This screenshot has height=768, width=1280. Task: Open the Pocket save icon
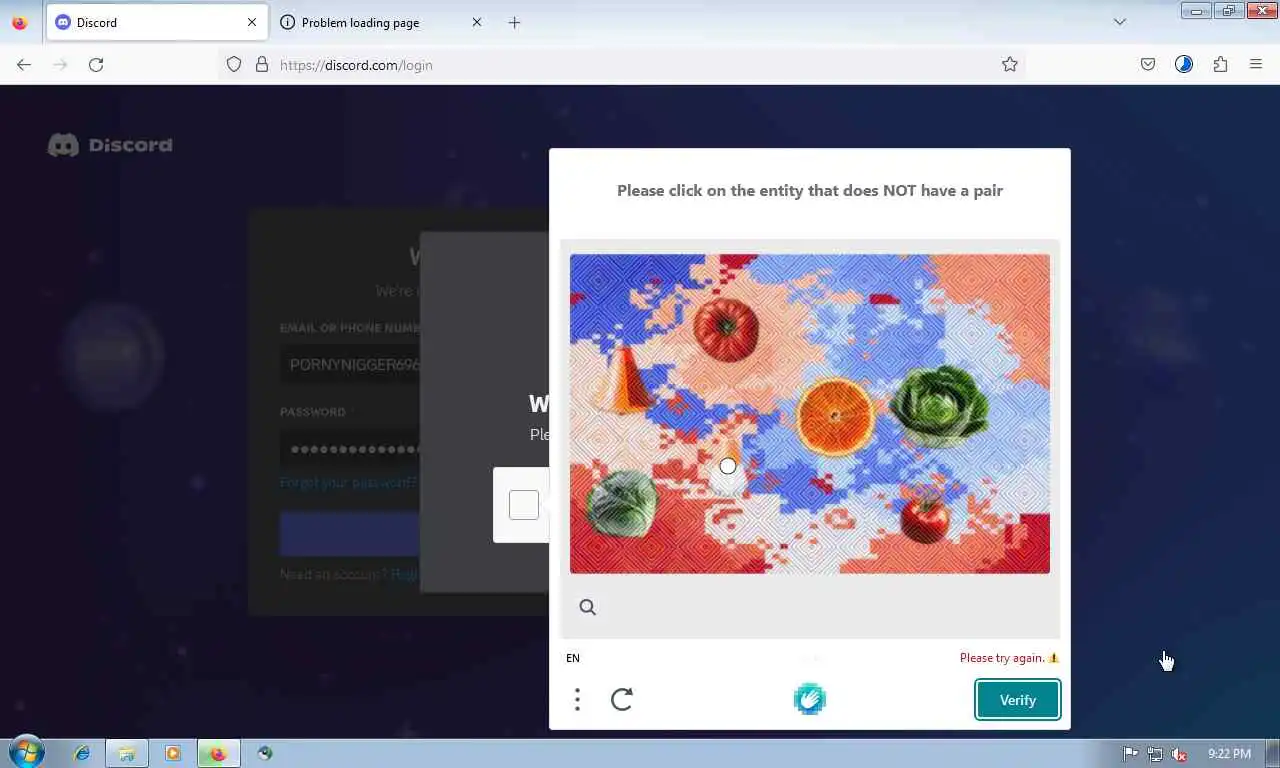[x=1148, y=64]
